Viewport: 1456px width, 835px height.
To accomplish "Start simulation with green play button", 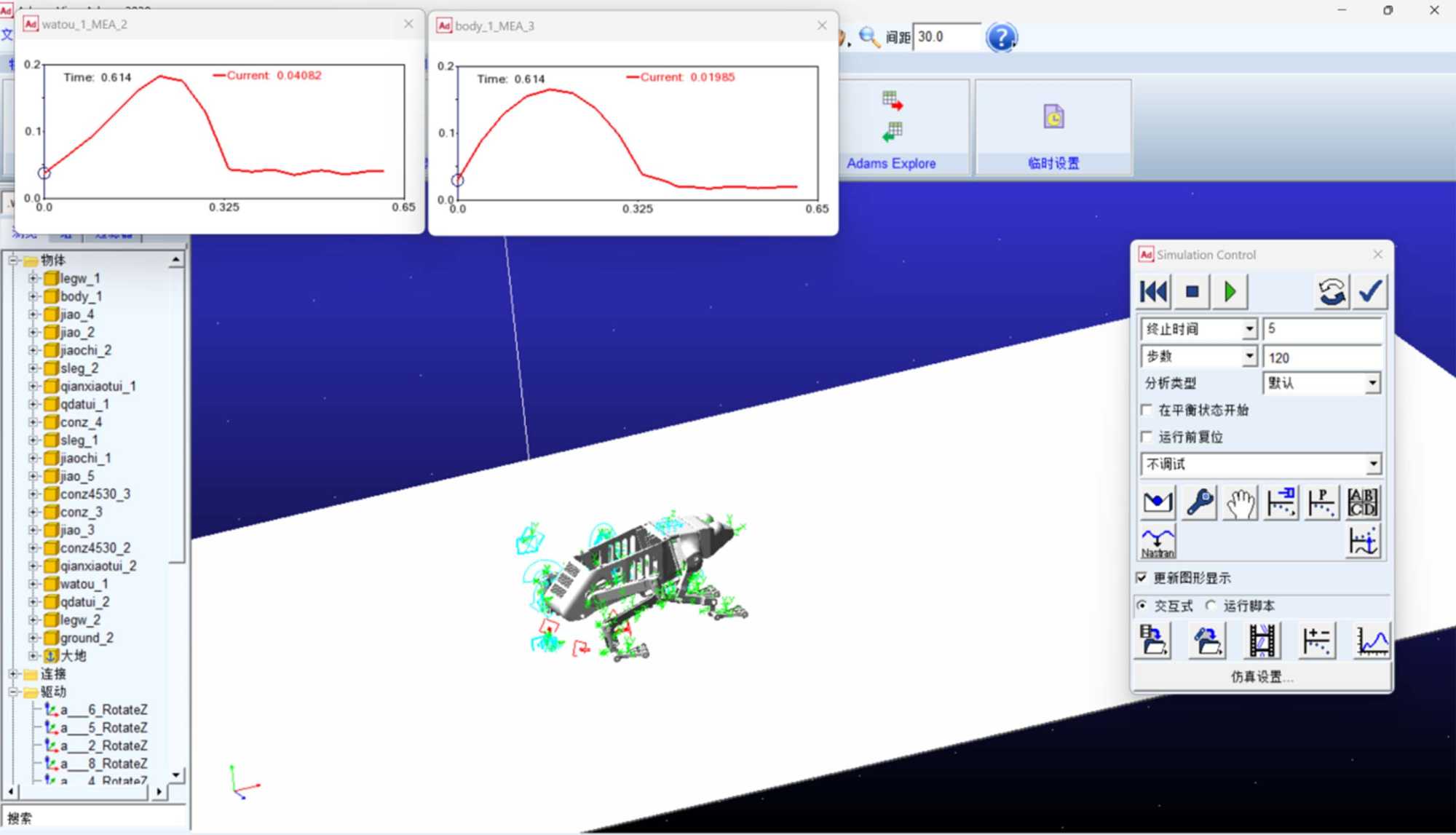I will click(1230, 292).
